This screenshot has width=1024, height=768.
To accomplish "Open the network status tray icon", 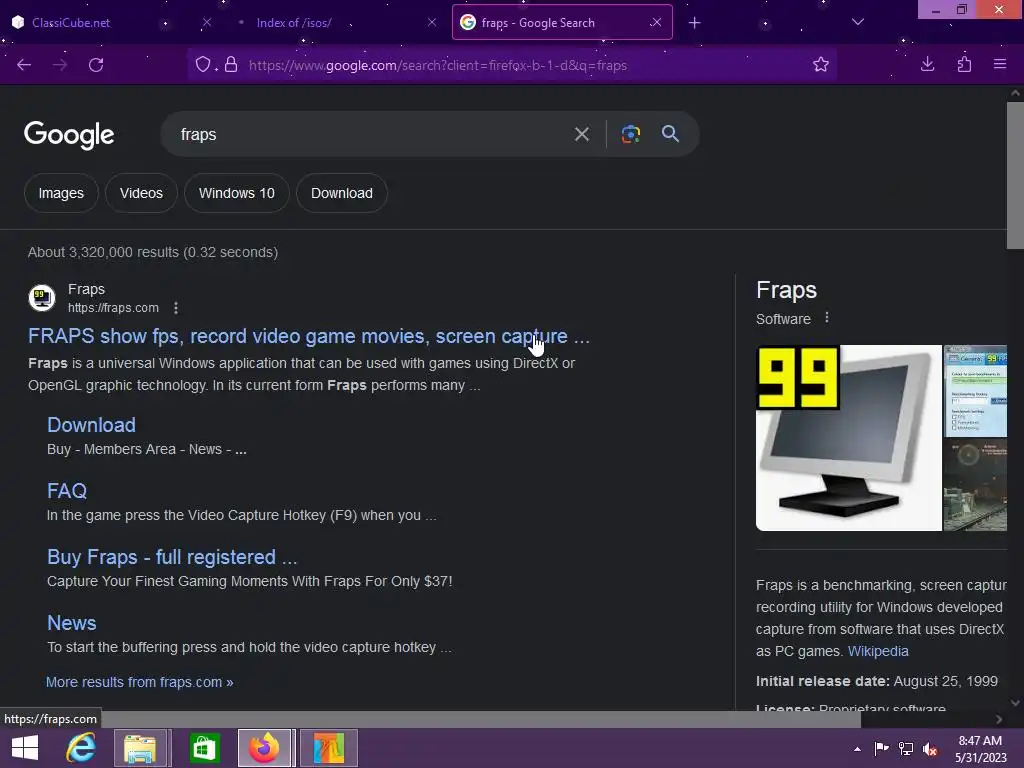I will [906, 748].
